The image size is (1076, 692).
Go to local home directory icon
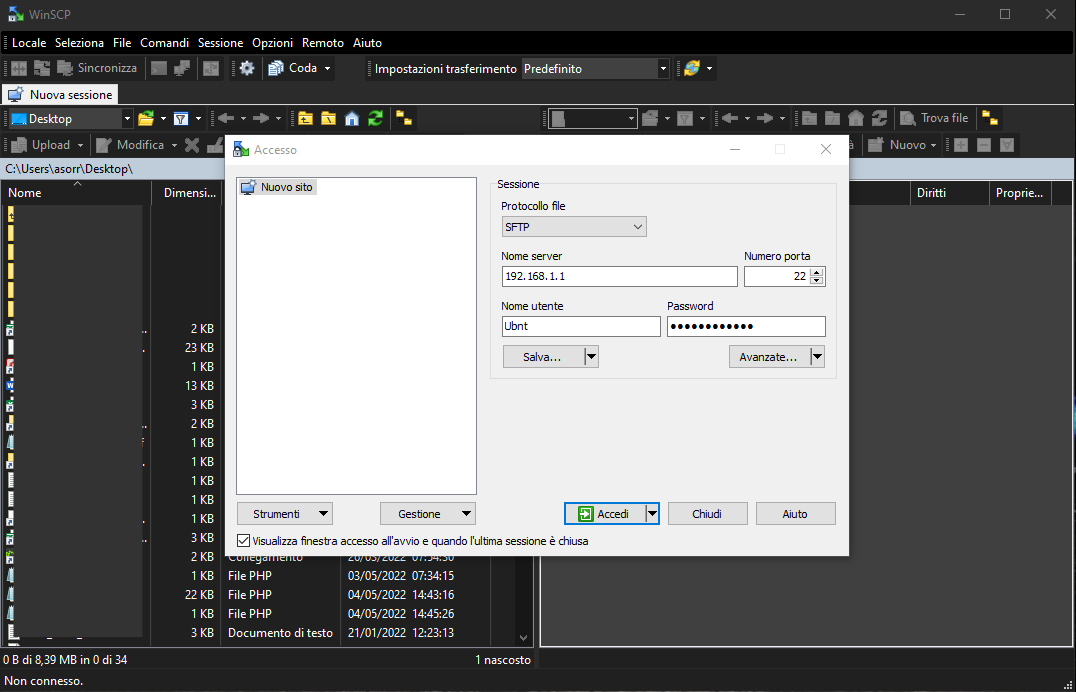[352, 119]
